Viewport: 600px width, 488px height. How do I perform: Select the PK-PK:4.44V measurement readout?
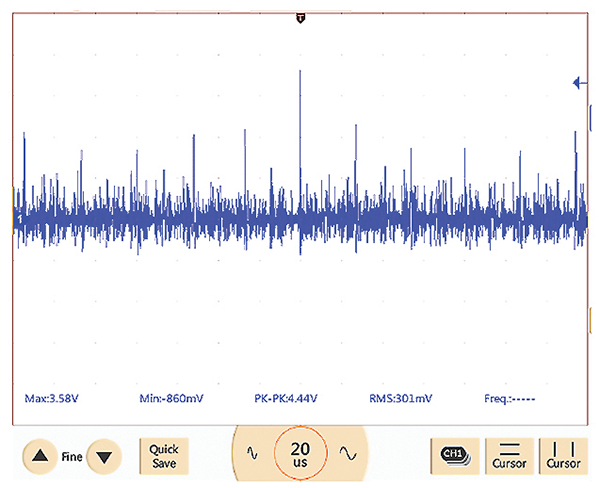[286, 398]
